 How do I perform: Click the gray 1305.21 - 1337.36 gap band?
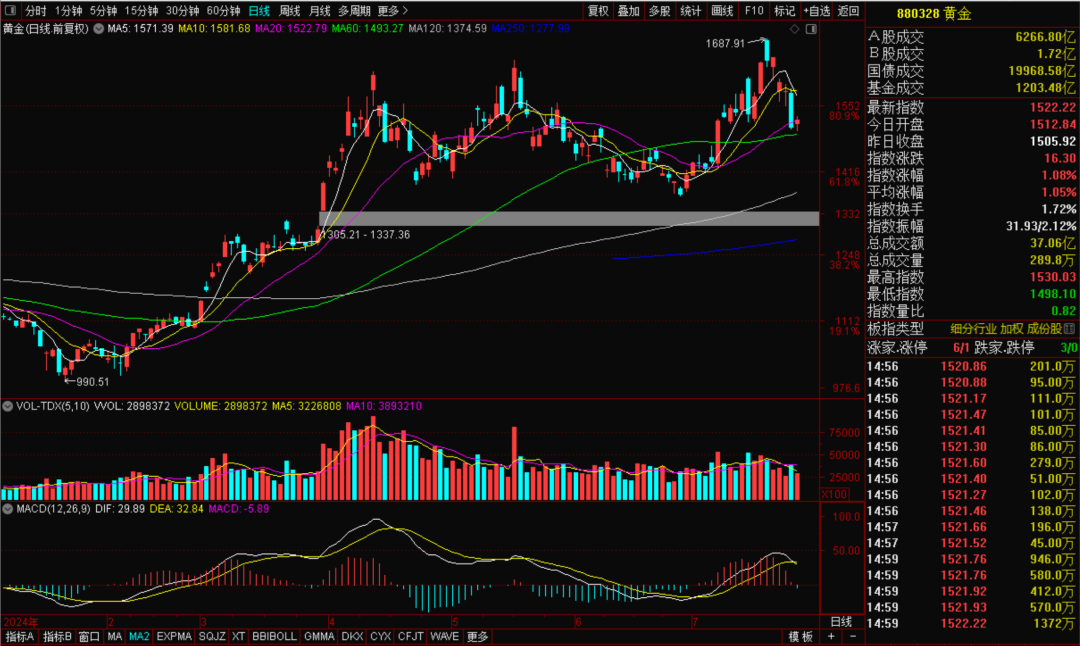coord(568,218)
